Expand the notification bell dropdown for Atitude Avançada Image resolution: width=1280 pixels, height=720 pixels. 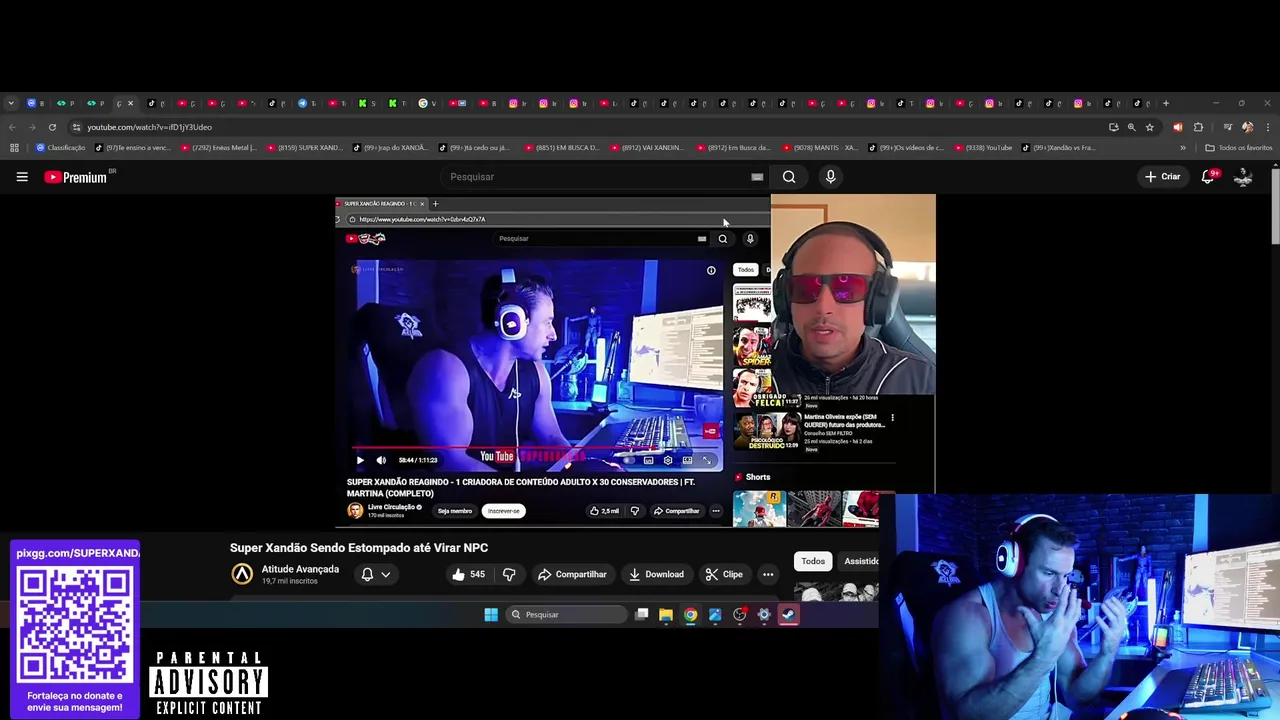pyautogui.click(x=375, y=574)
